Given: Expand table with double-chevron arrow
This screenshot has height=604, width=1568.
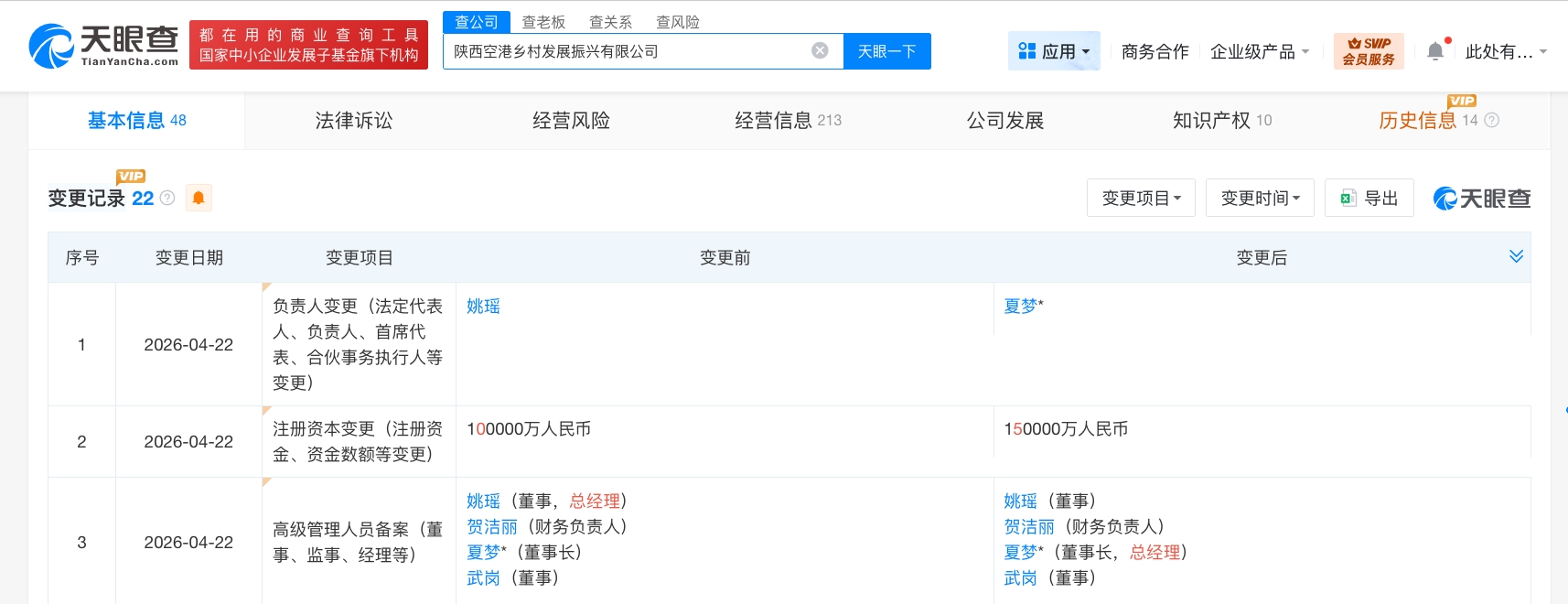Looking at the screenshot, I should click(x=1516, y=256).
